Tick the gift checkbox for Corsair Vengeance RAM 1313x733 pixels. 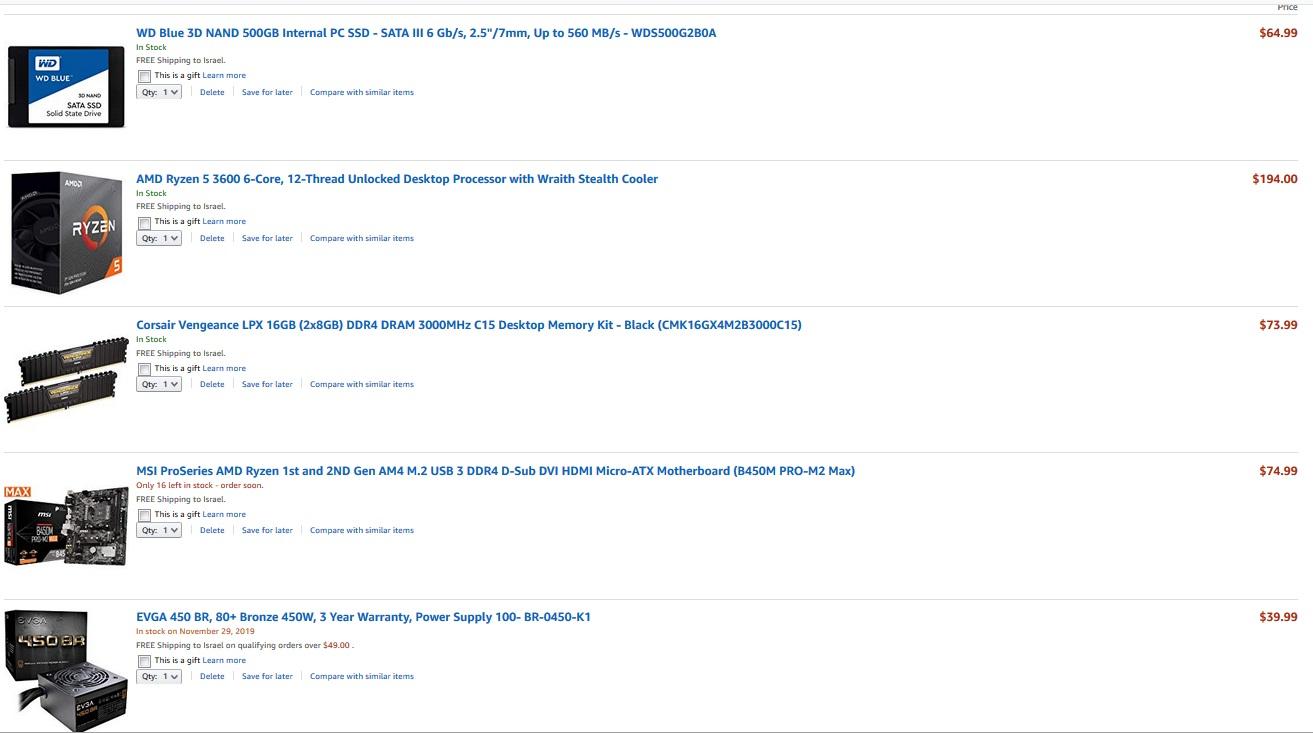[x=145, y=369]
